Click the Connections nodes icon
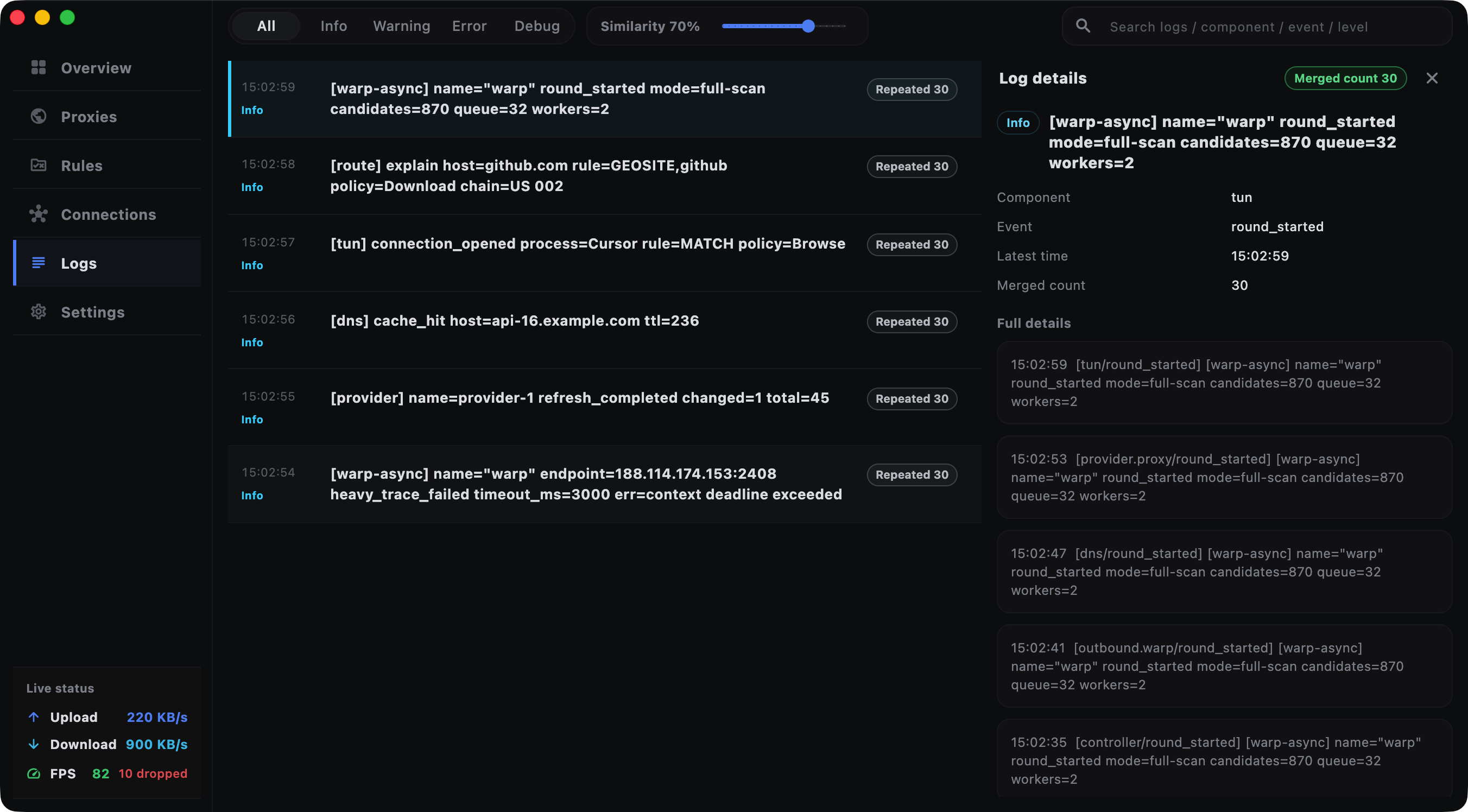Screen dimensions: 1468x812 click(x=38, y=214)
